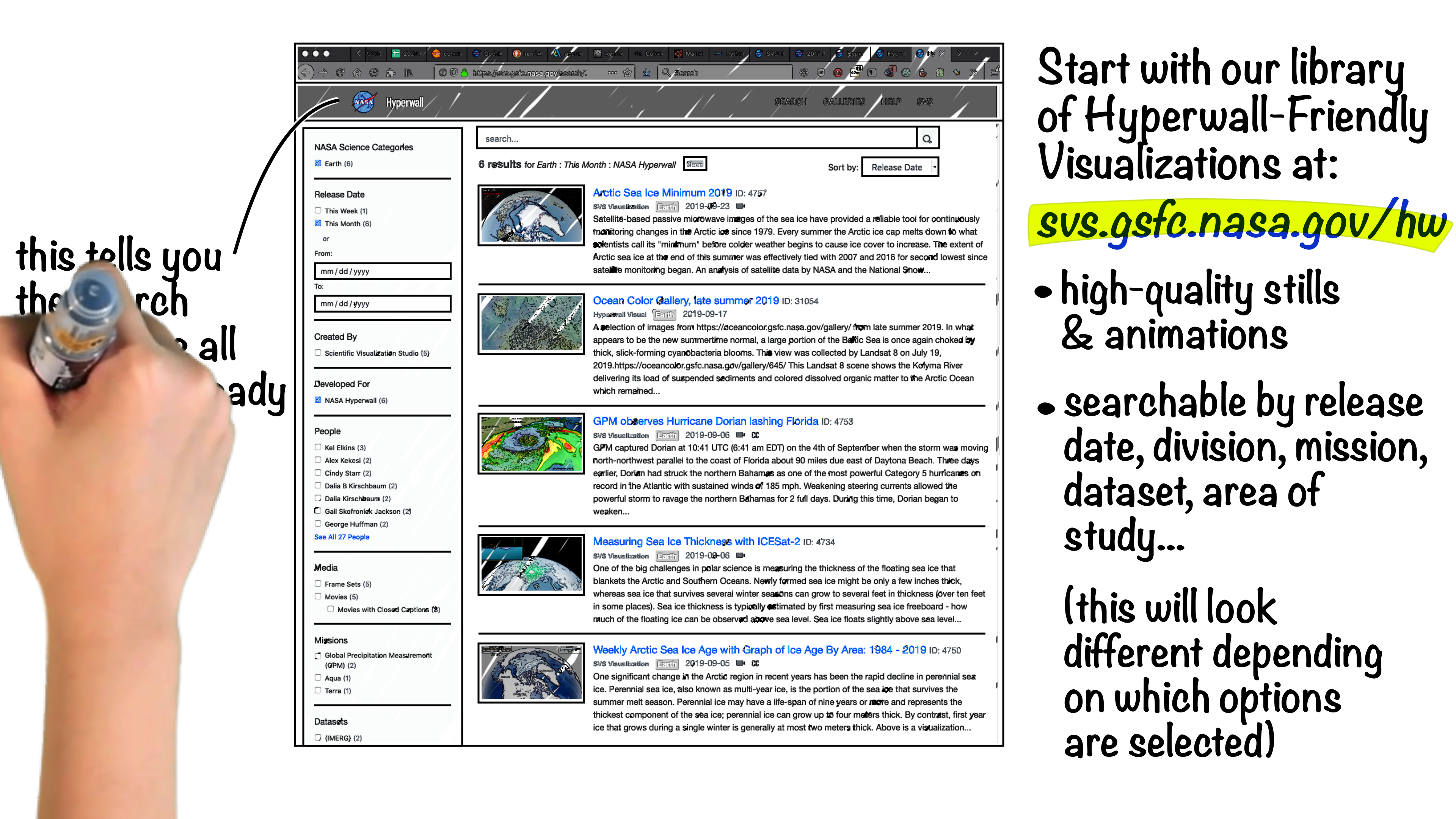Viewport: 1456px width, 819px height.
Task: Open the SVS nav item
Action: point(925,102)
